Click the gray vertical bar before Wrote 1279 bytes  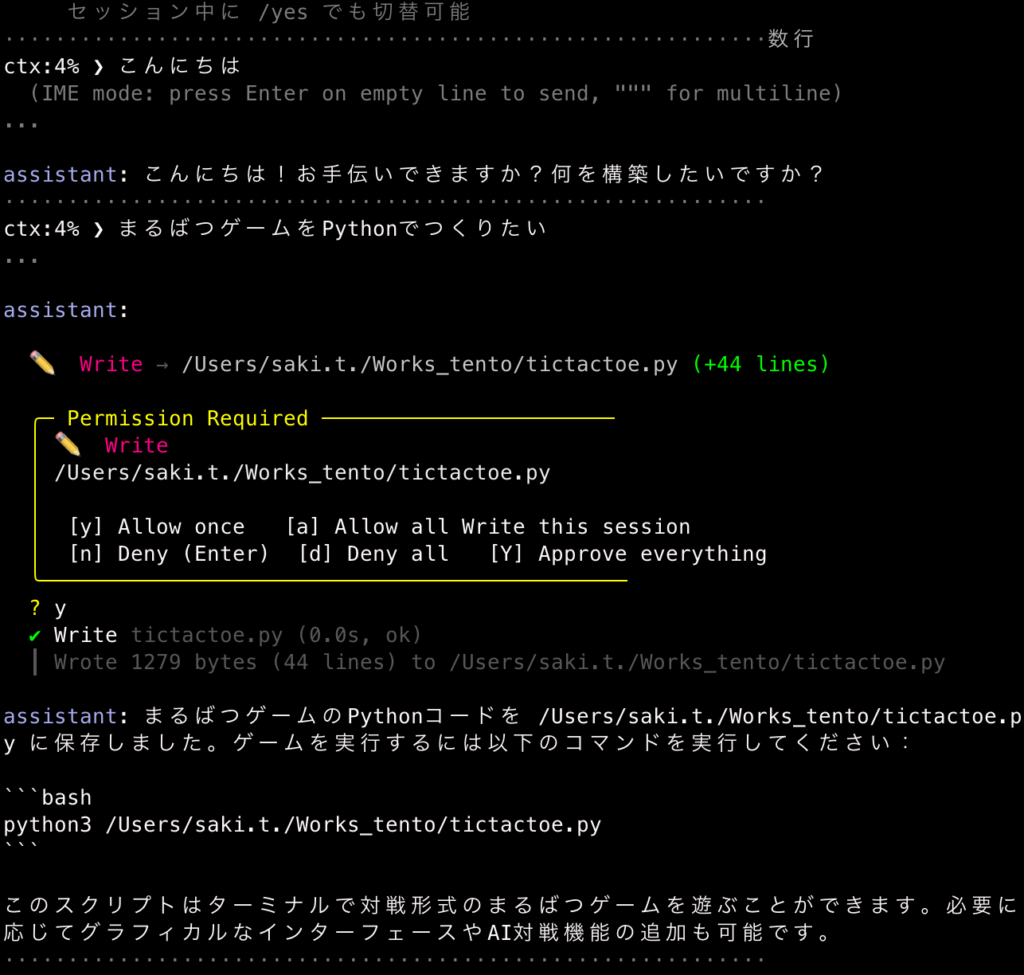tap(36, 662)
